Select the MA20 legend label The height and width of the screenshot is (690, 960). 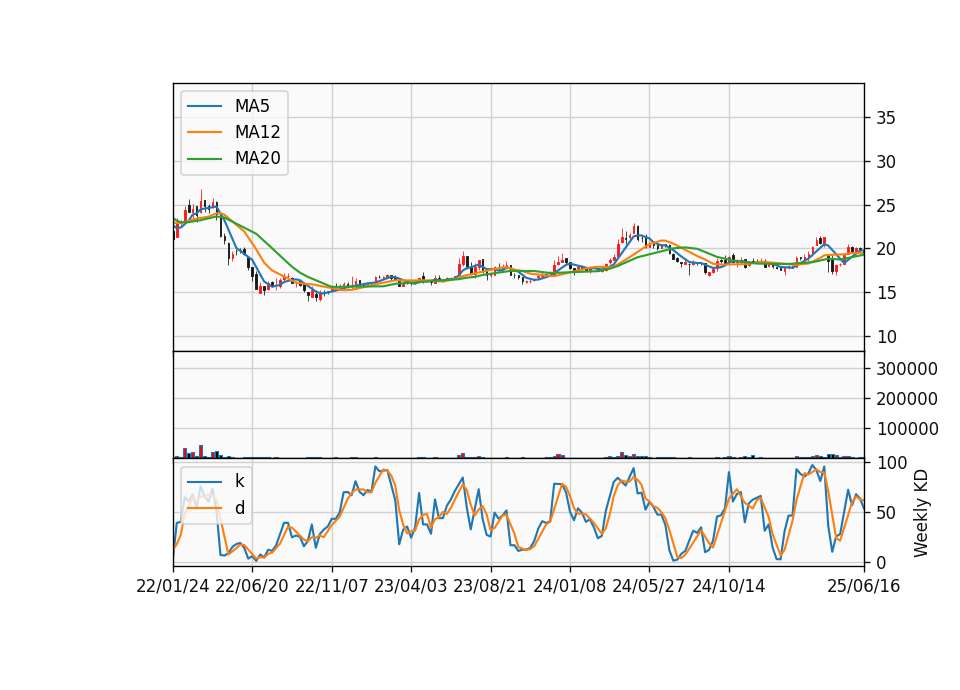pyautogui.click(x=257, y=158)
